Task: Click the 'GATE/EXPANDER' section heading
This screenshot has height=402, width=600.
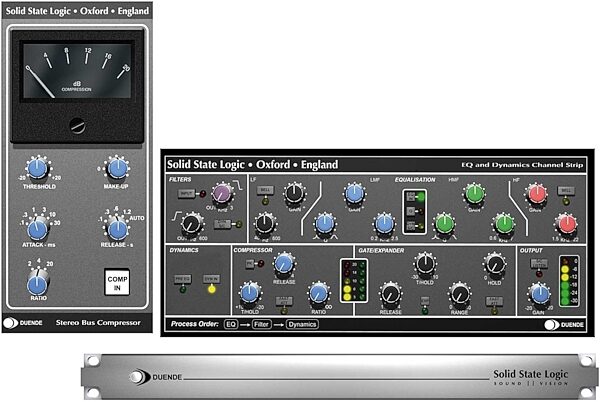Action: click(x=381, y=251)
